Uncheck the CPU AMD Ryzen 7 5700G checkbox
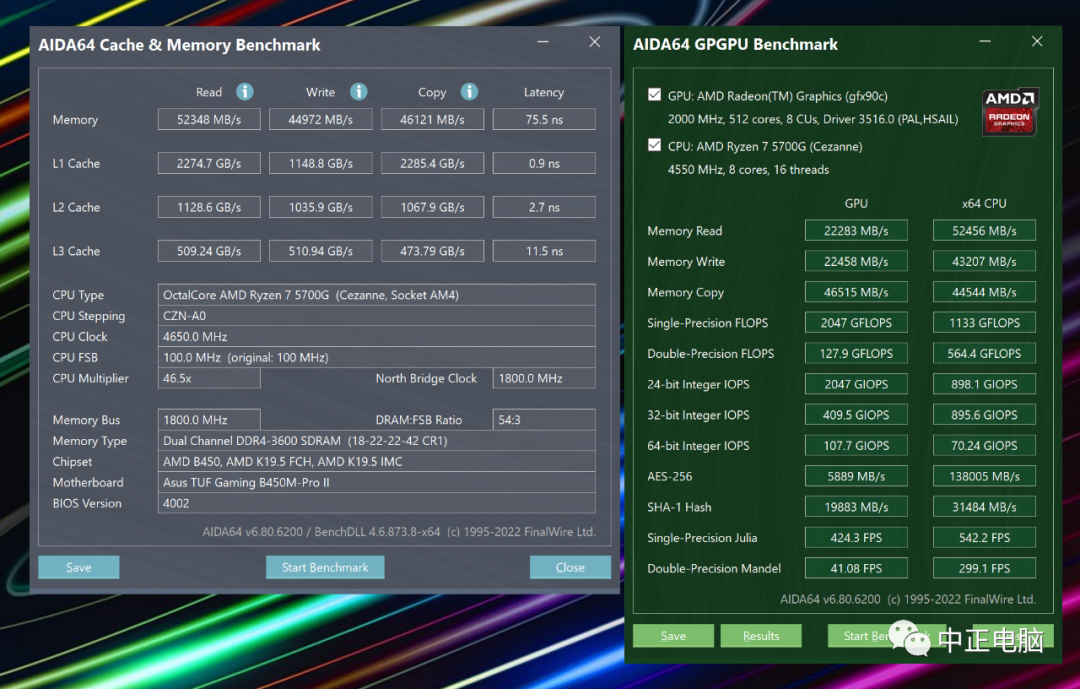The image size is (1080, 689). 654,145
